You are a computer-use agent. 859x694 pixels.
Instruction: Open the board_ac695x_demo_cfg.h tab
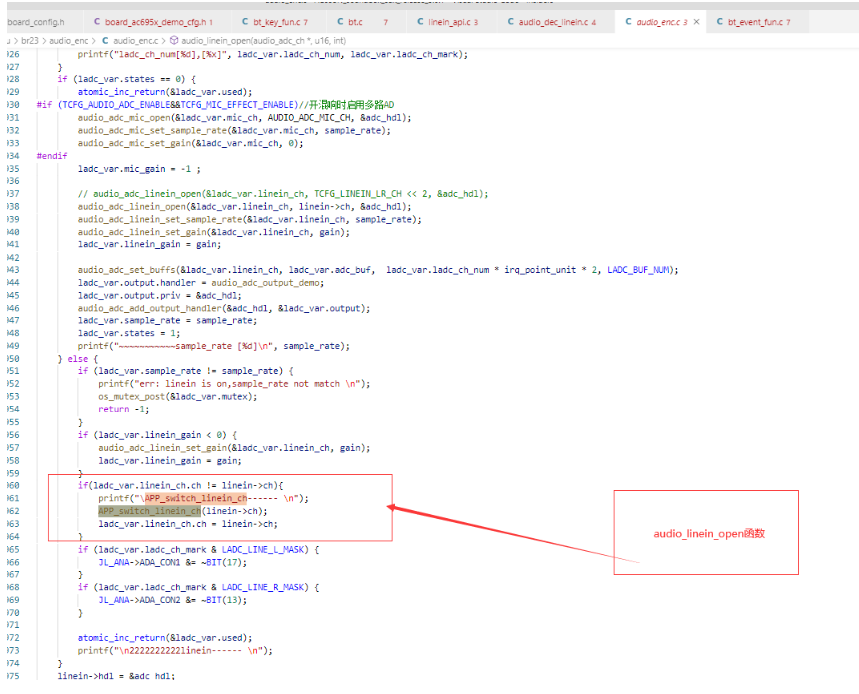(x=156, y=22)
